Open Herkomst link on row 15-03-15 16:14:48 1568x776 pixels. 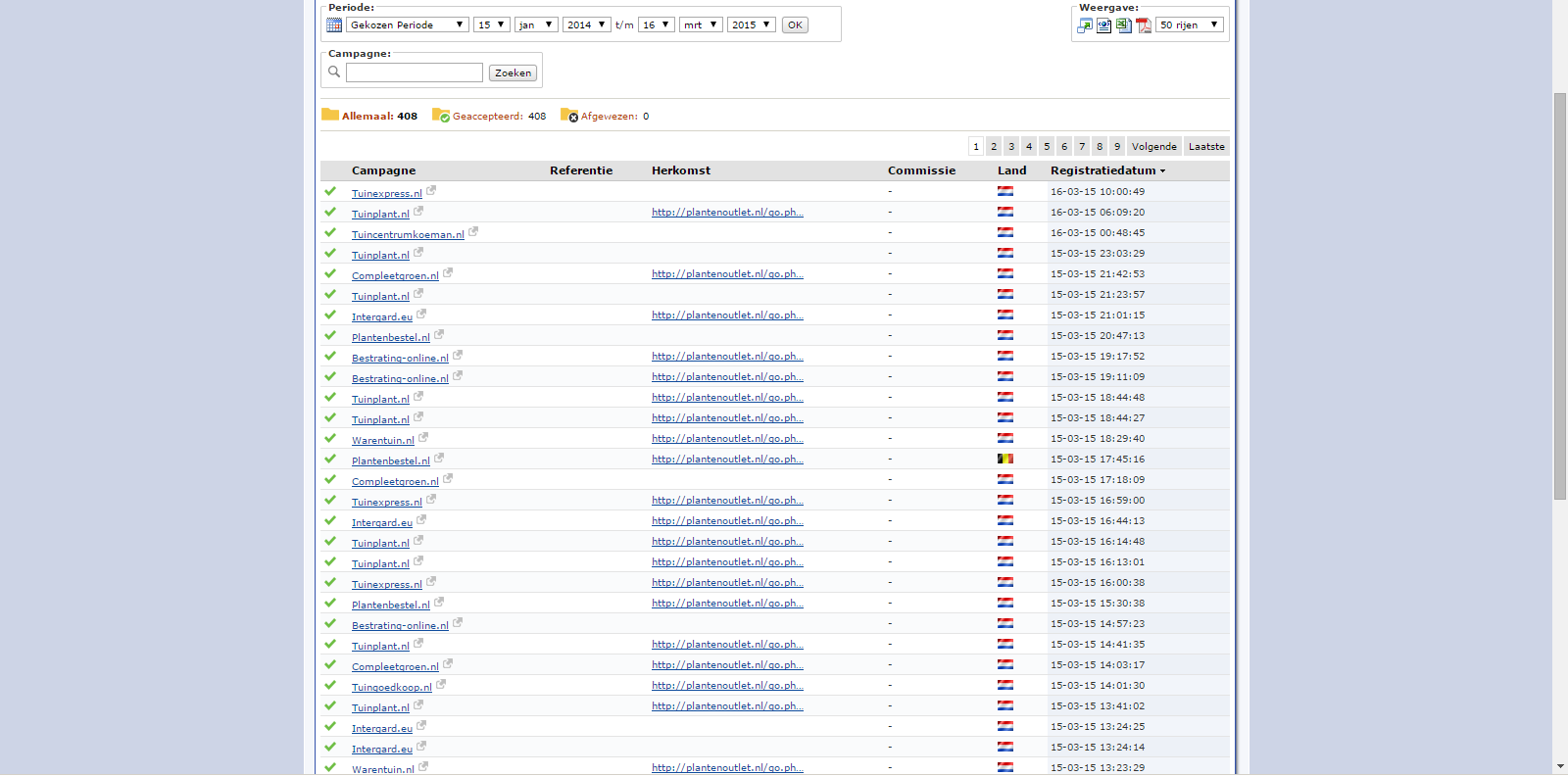pyautogui.click(x=727, y=541)
